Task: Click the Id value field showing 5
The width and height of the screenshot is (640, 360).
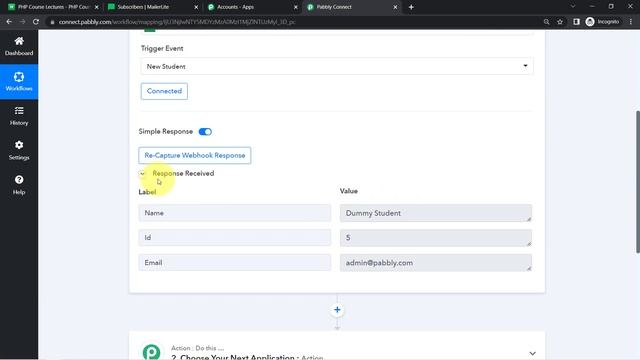Action: [x=436, y=238]
